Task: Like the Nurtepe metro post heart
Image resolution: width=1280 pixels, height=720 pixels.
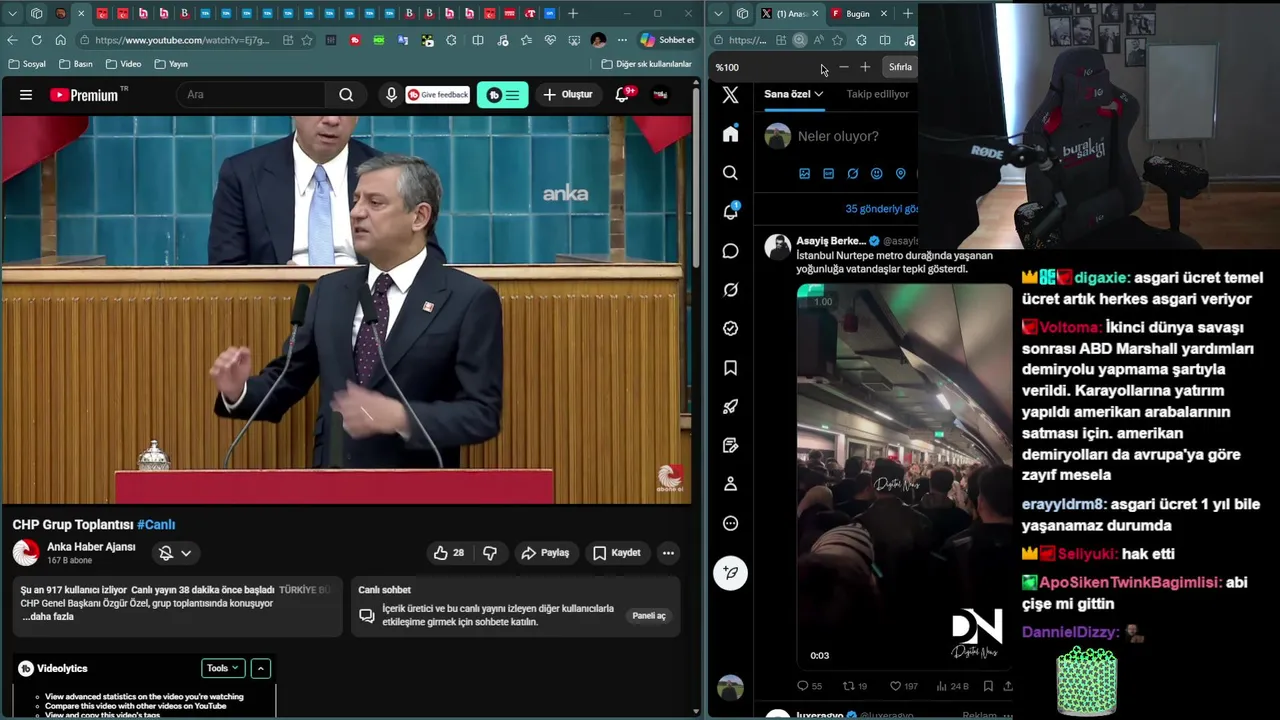Action: tap(904, 686)
